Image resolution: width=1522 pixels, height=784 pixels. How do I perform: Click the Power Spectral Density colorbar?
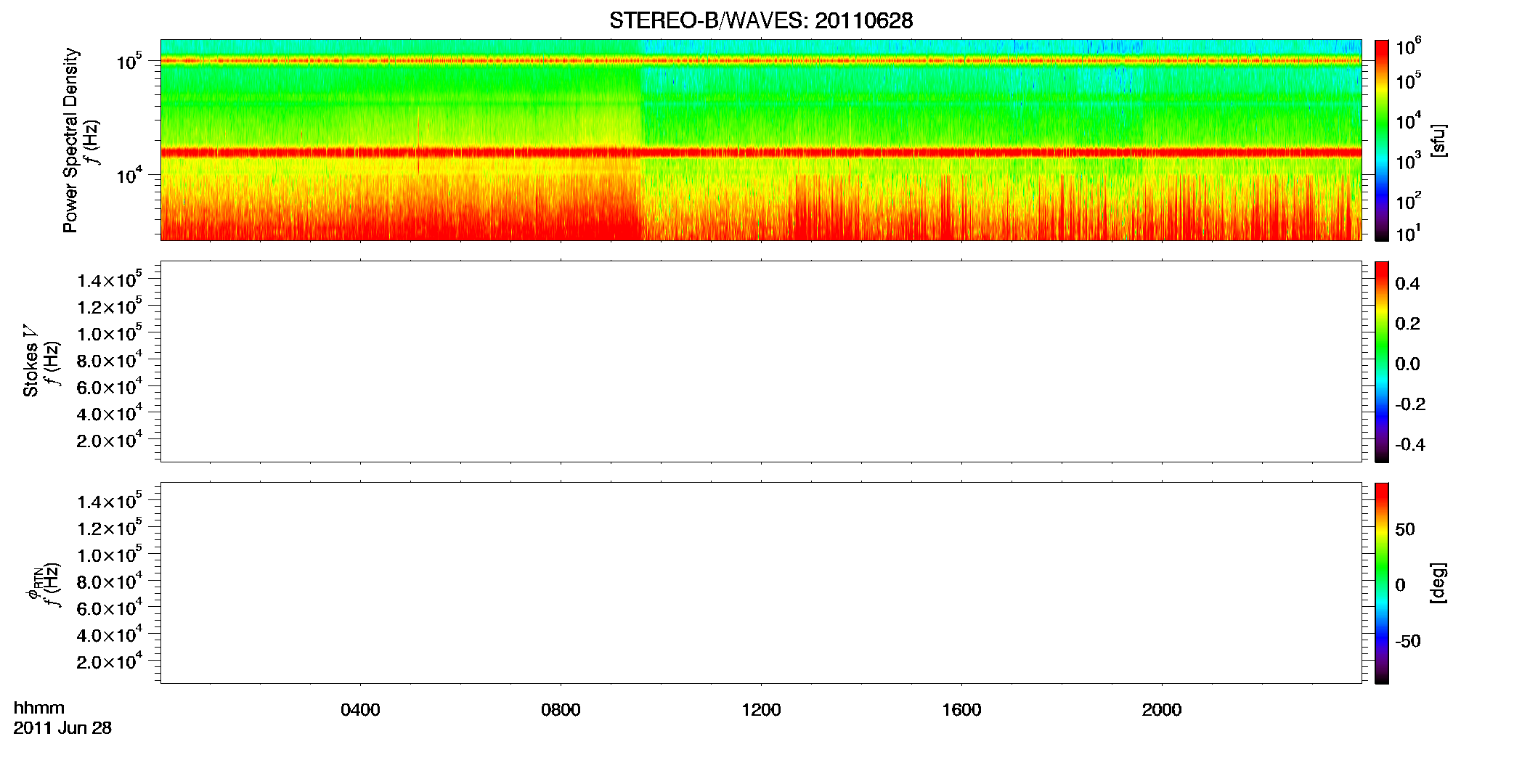(x=1382, y=140)
